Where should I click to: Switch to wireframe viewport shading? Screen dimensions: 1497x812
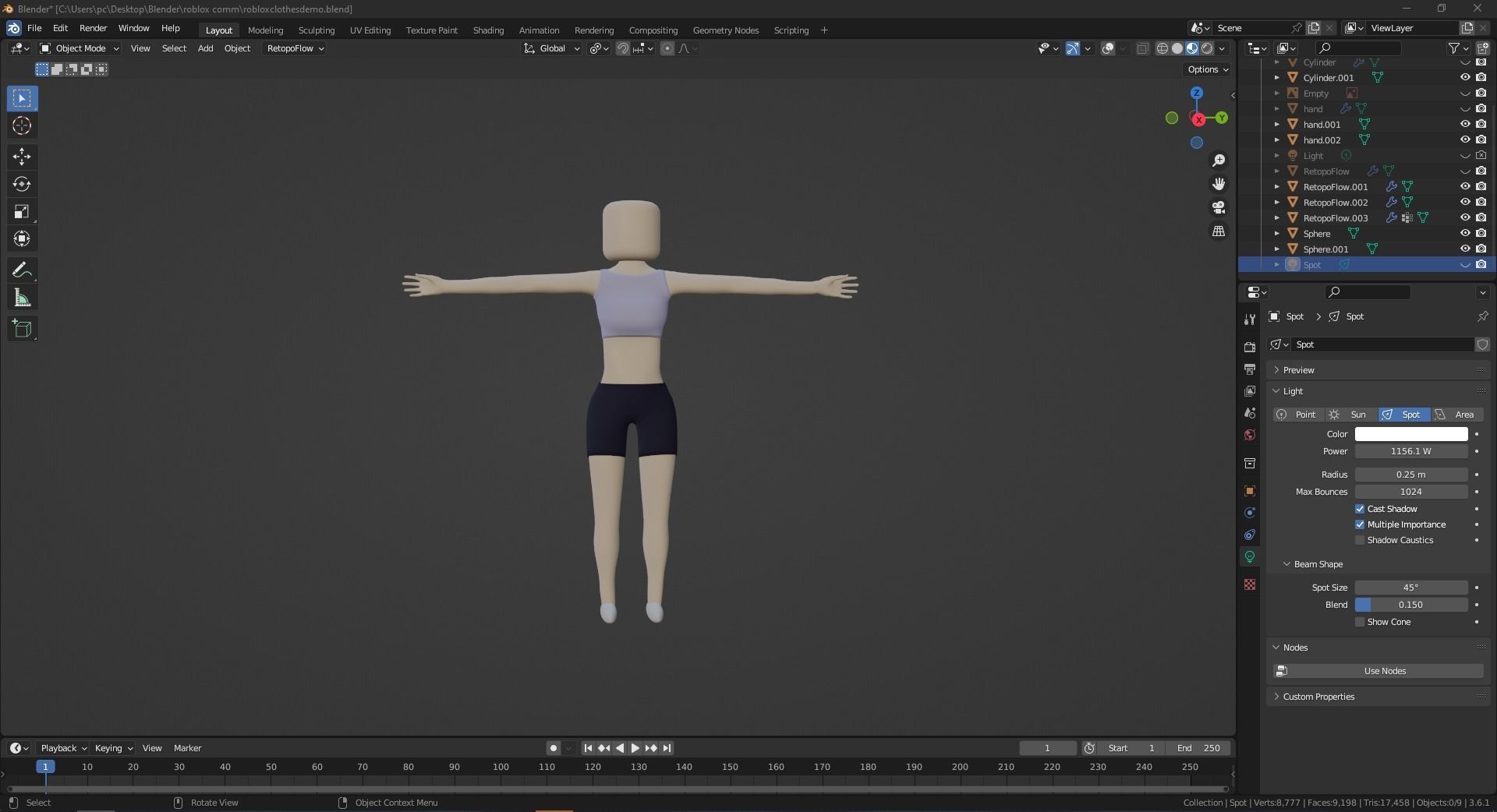point(1162,48)
